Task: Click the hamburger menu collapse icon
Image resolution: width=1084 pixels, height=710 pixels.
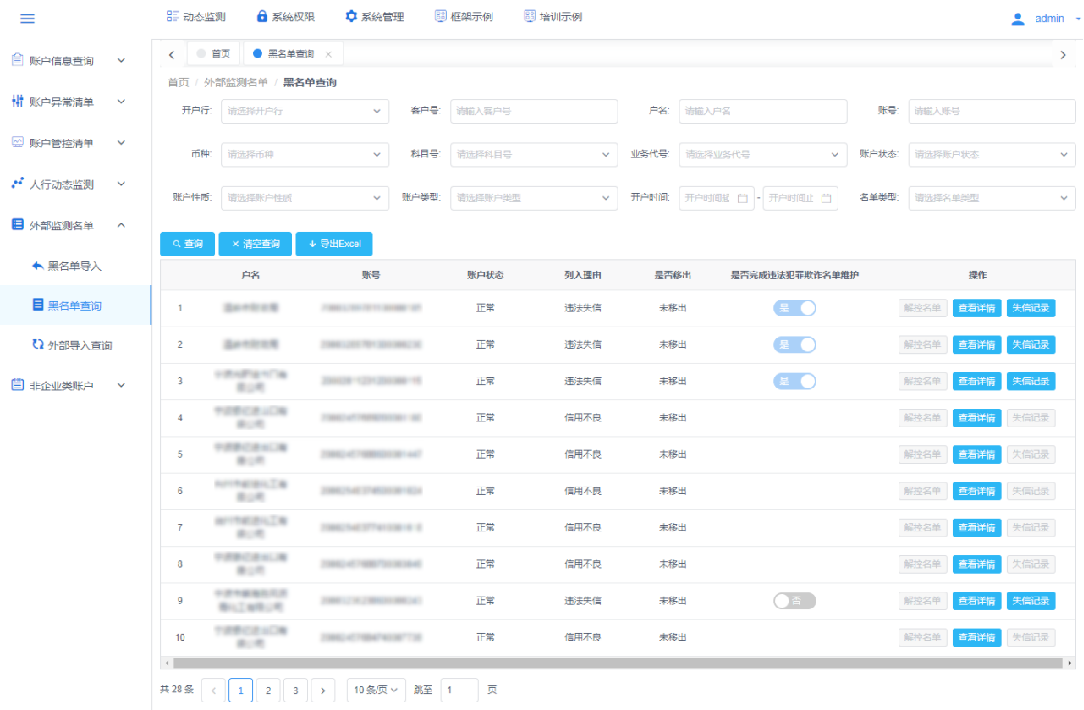Action: 27,18
